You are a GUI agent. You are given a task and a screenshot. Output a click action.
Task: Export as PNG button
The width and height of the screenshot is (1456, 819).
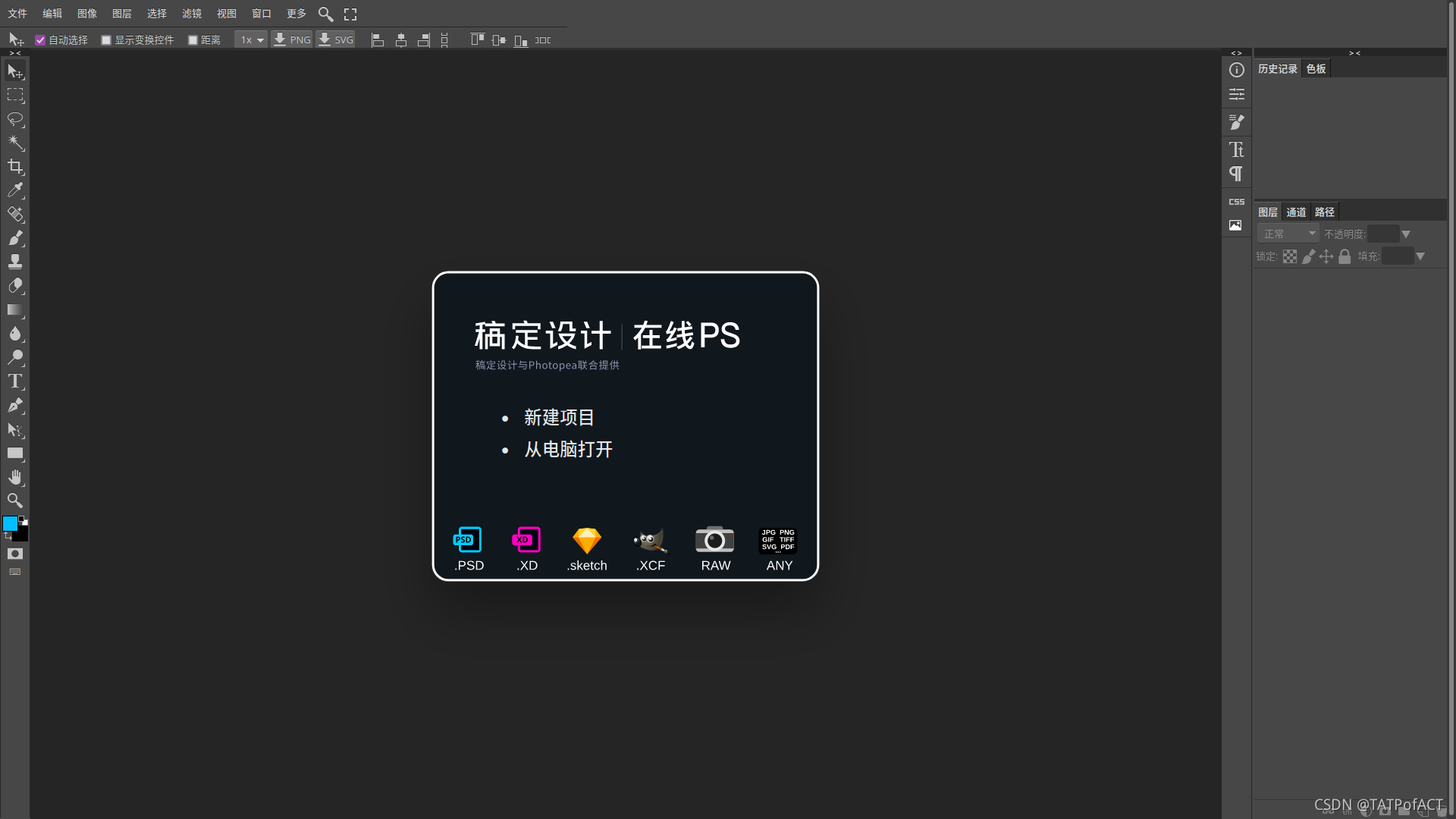click(292, 40)
